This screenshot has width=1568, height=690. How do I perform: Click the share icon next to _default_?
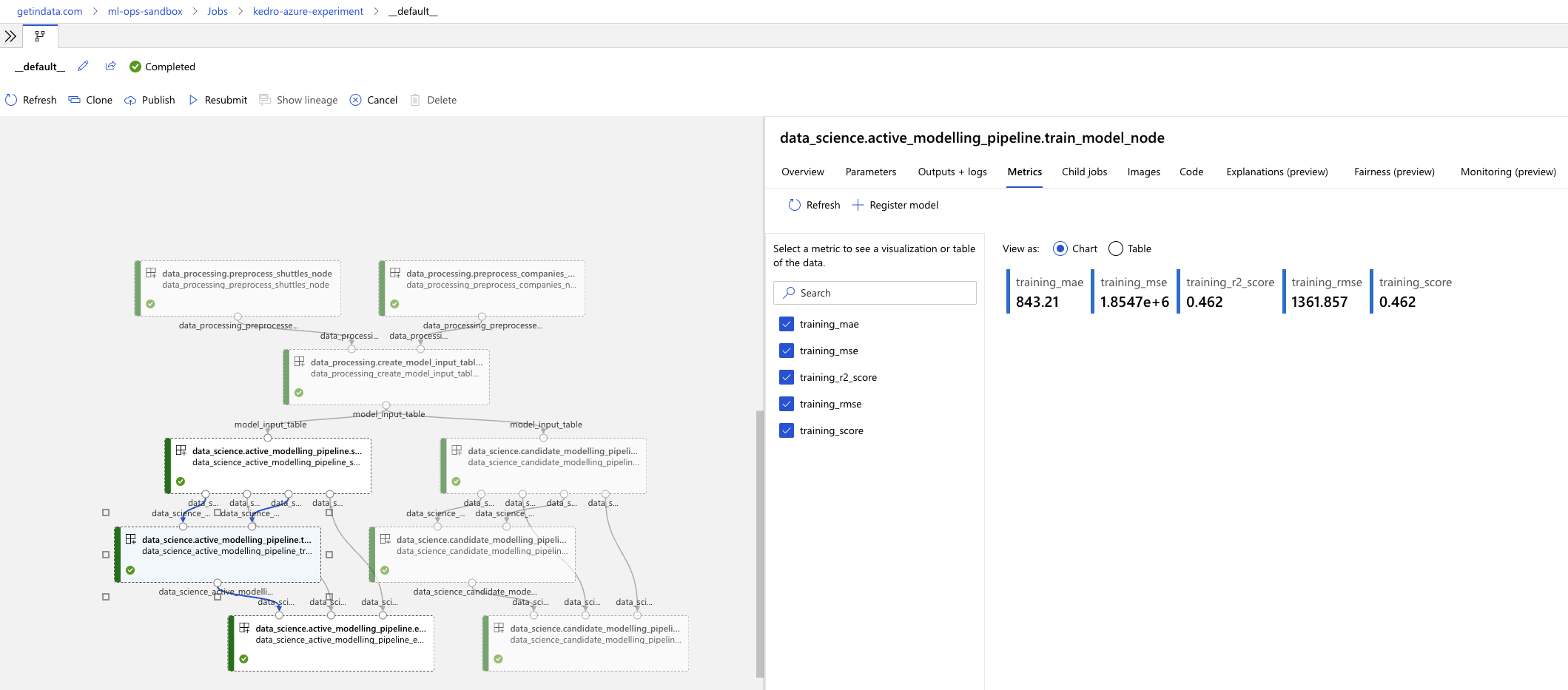pos(110,66)
